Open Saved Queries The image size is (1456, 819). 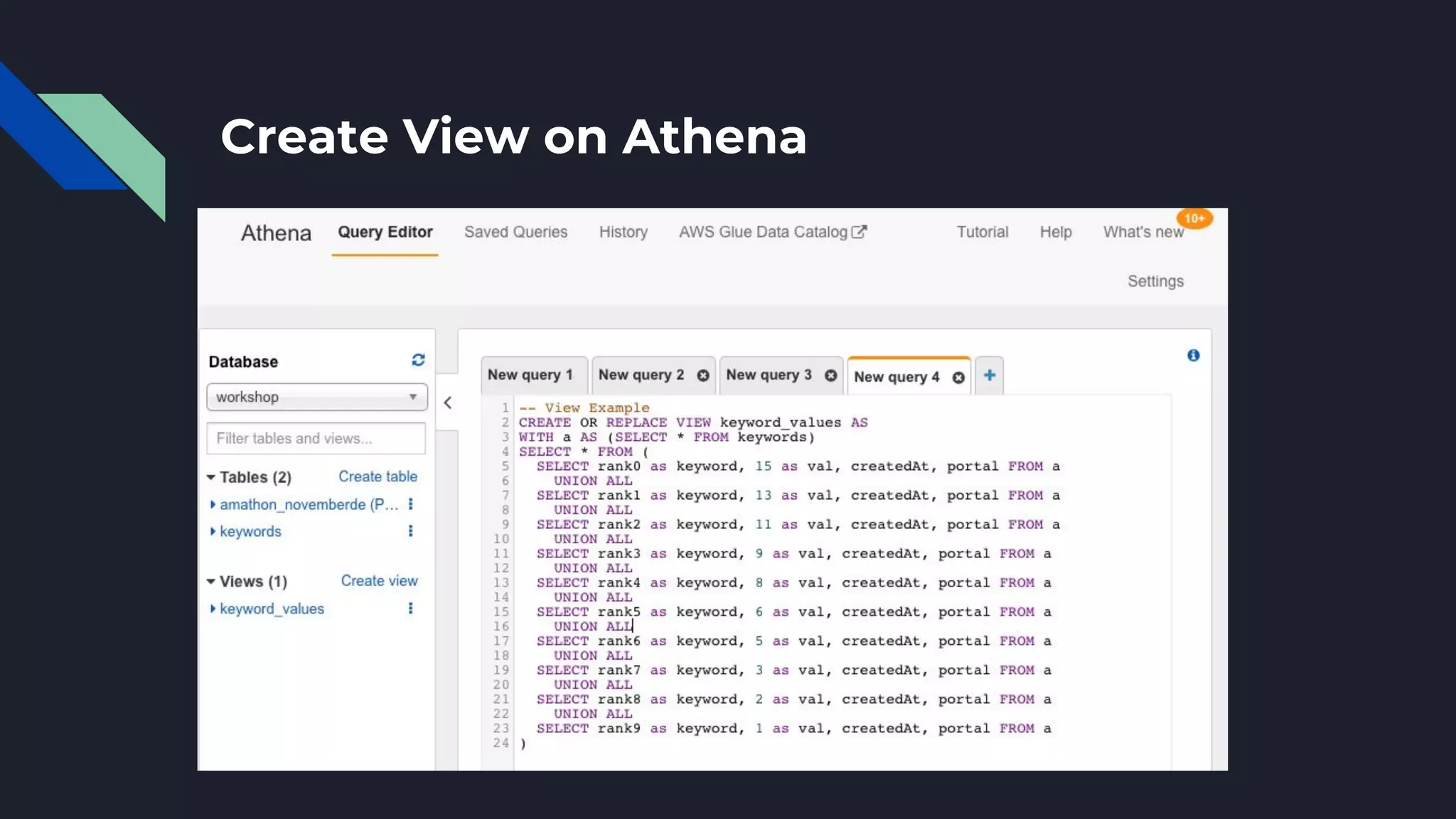(515, 232)
